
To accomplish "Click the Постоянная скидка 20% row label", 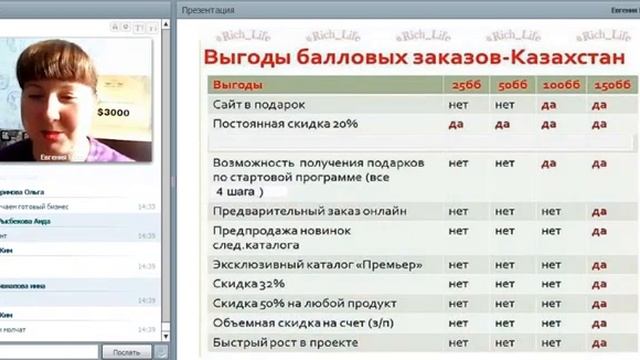I will [x=285, y=124].
